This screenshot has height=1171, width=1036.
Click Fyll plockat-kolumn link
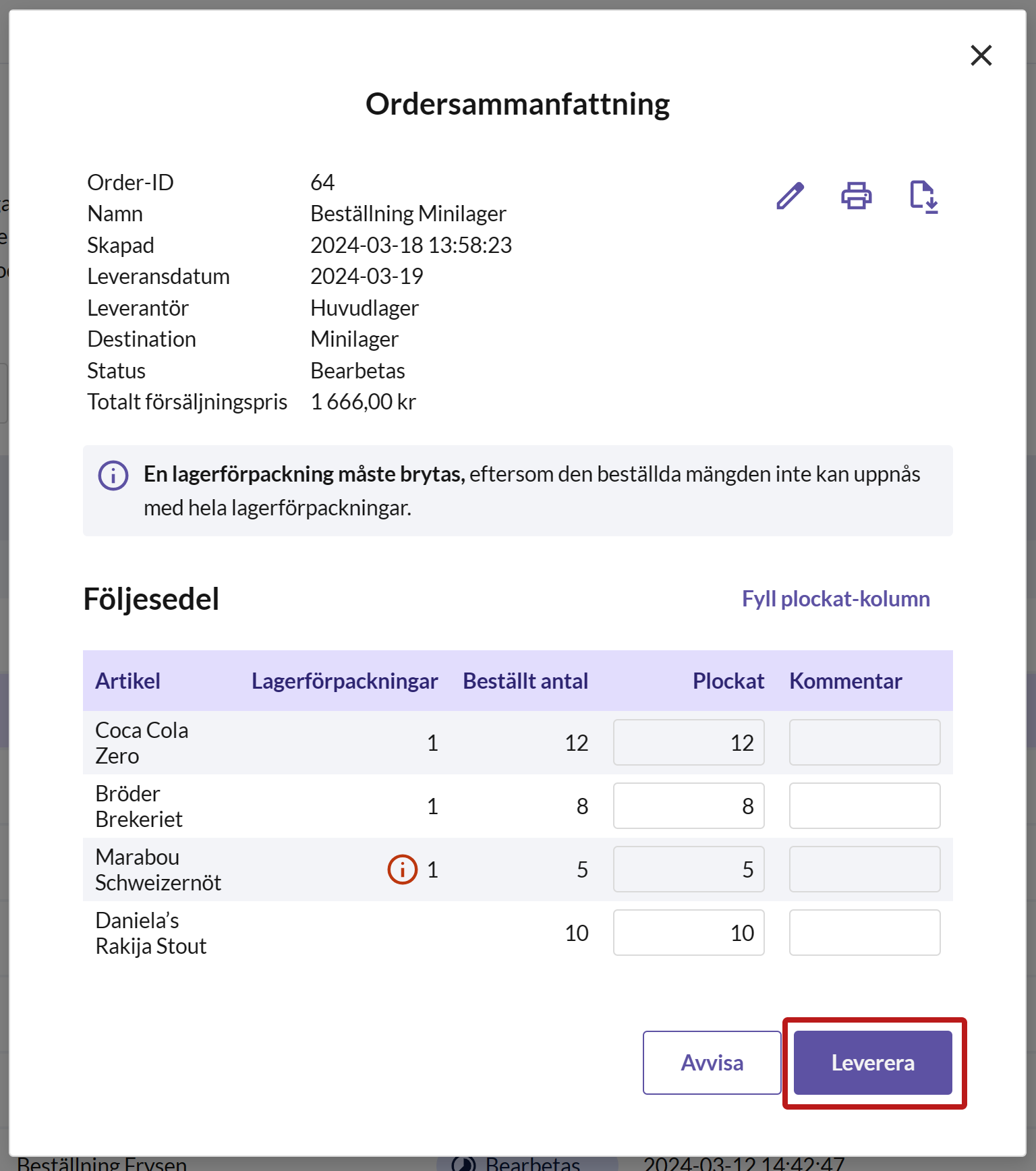point(836,599)
